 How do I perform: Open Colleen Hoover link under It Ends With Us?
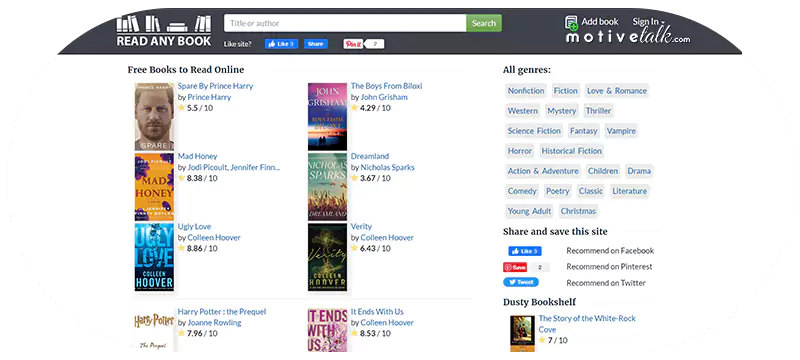click(x=387, y=323)
